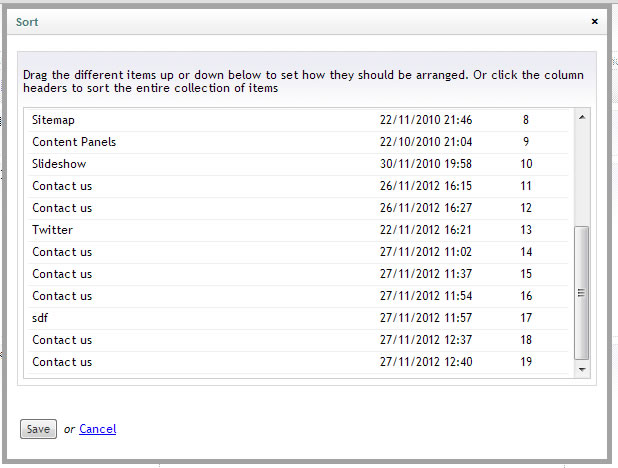The height and width of the screenshot is (468, 618).
Task: Click order number 14 in the list
Action: tap(526, 252)
